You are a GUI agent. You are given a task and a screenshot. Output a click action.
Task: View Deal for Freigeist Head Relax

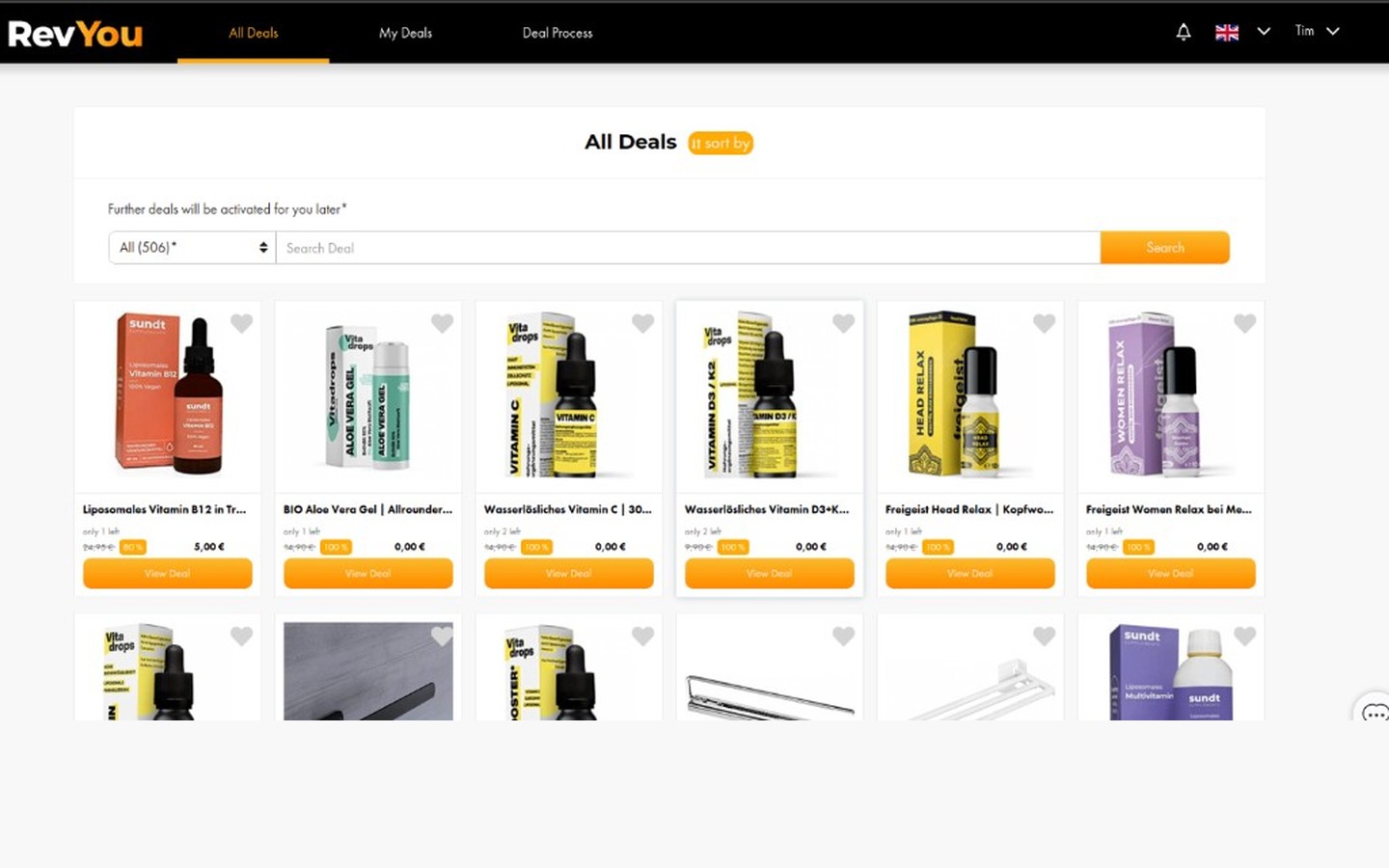970,573
